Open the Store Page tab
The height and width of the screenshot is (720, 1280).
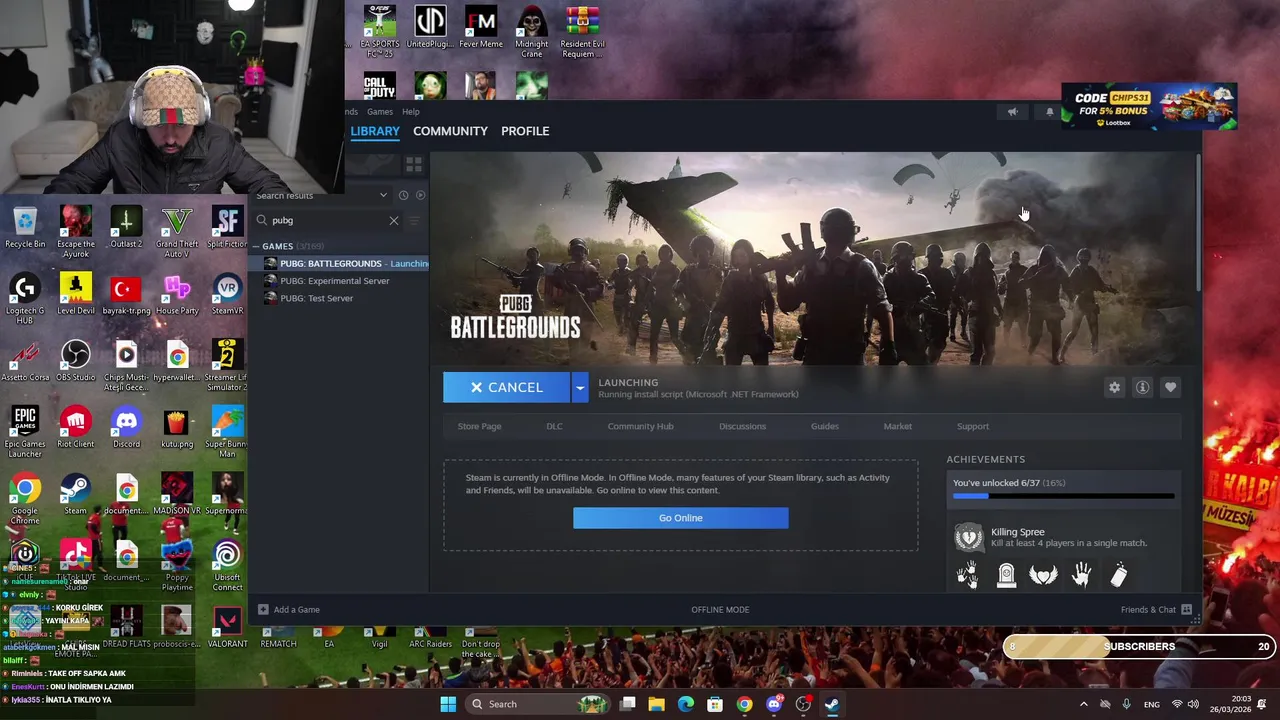coord(479,426)
